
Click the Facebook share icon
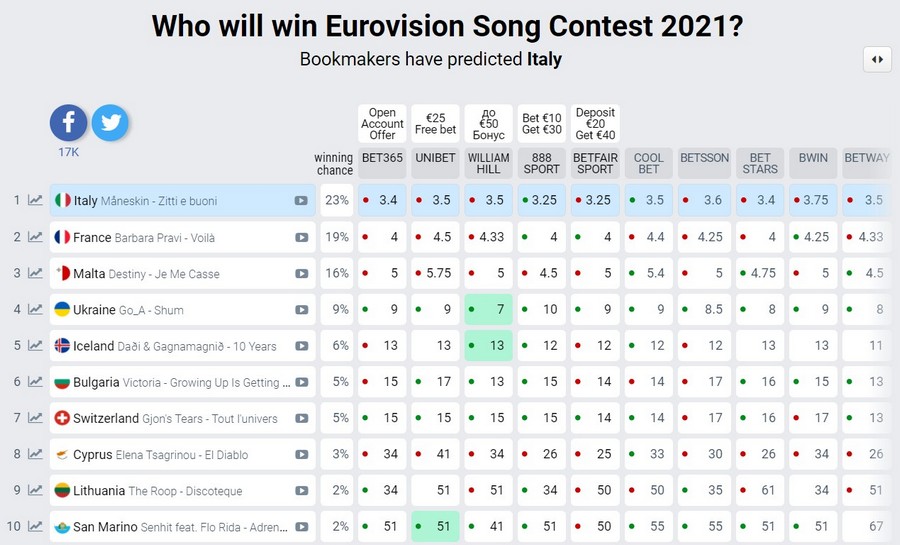tap(69, 123)
